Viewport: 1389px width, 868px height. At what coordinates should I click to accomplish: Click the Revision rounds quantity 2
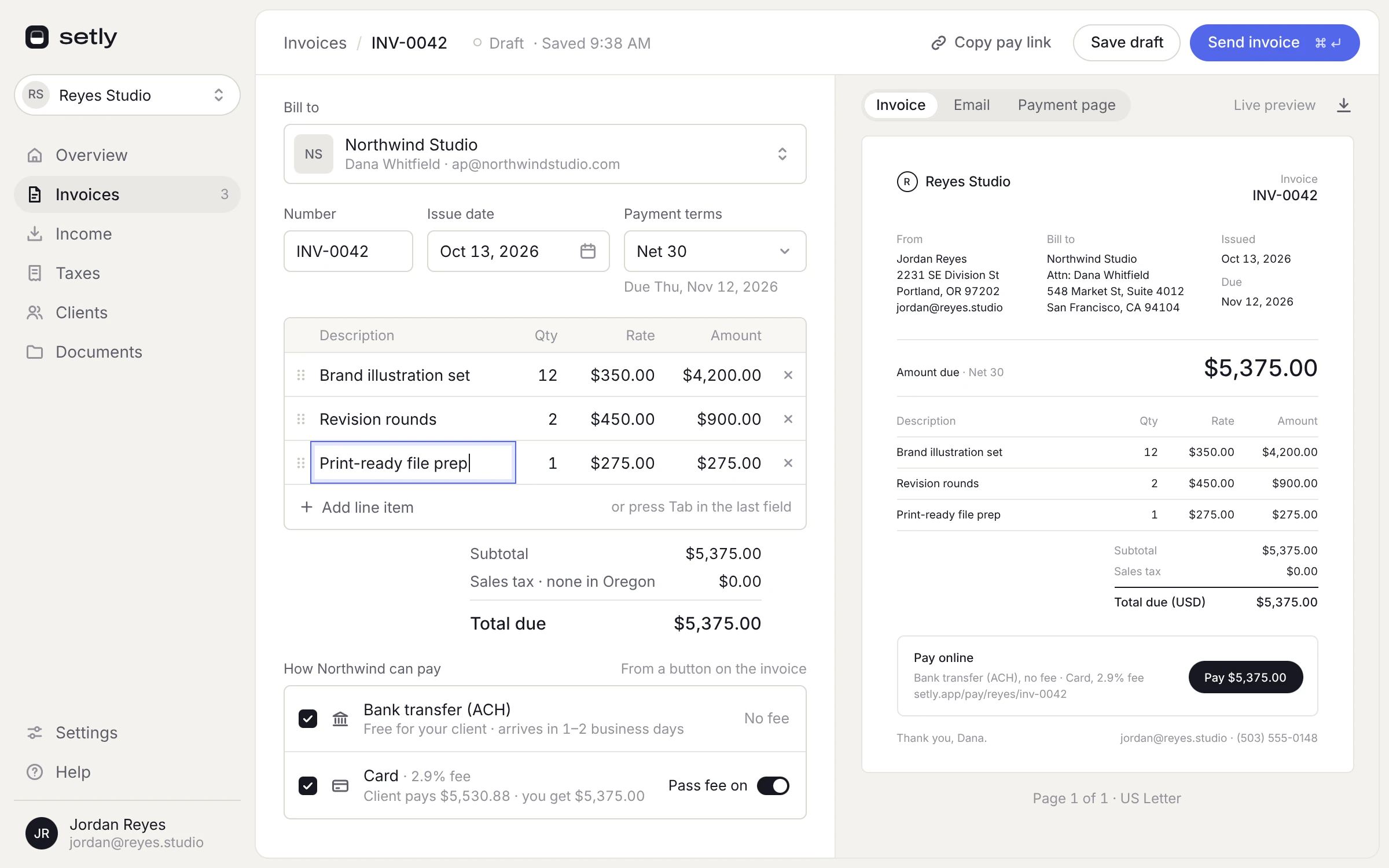(553, 419)
